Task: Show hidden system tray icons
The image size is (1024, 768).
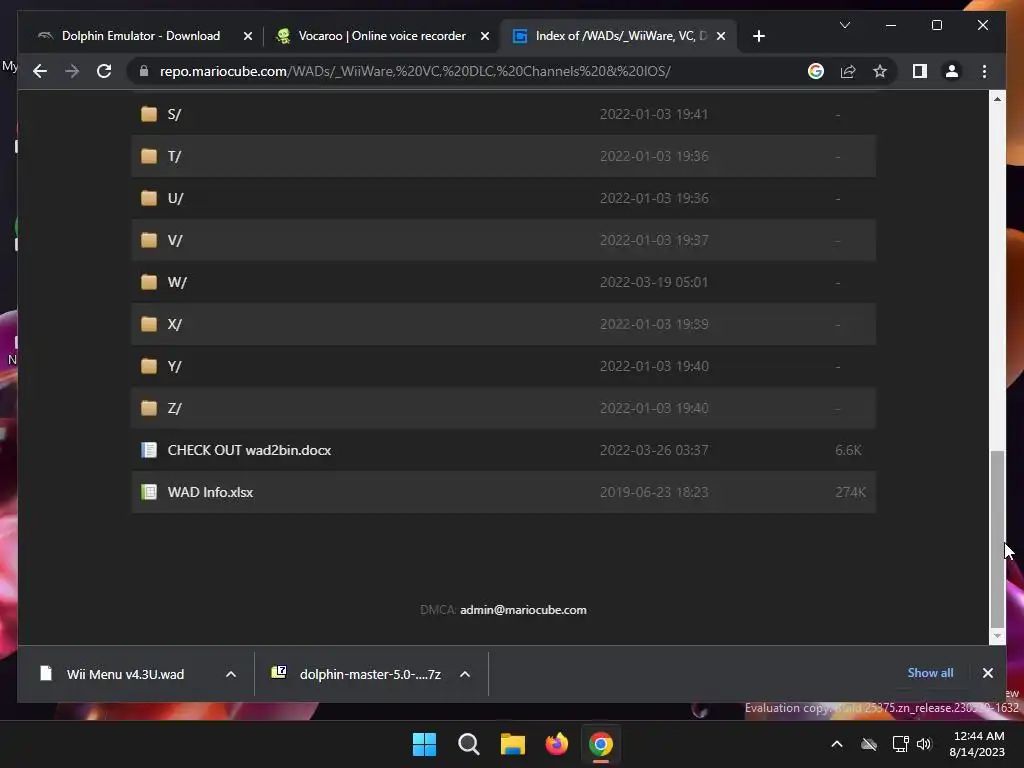Action: [x=837, y=744]
